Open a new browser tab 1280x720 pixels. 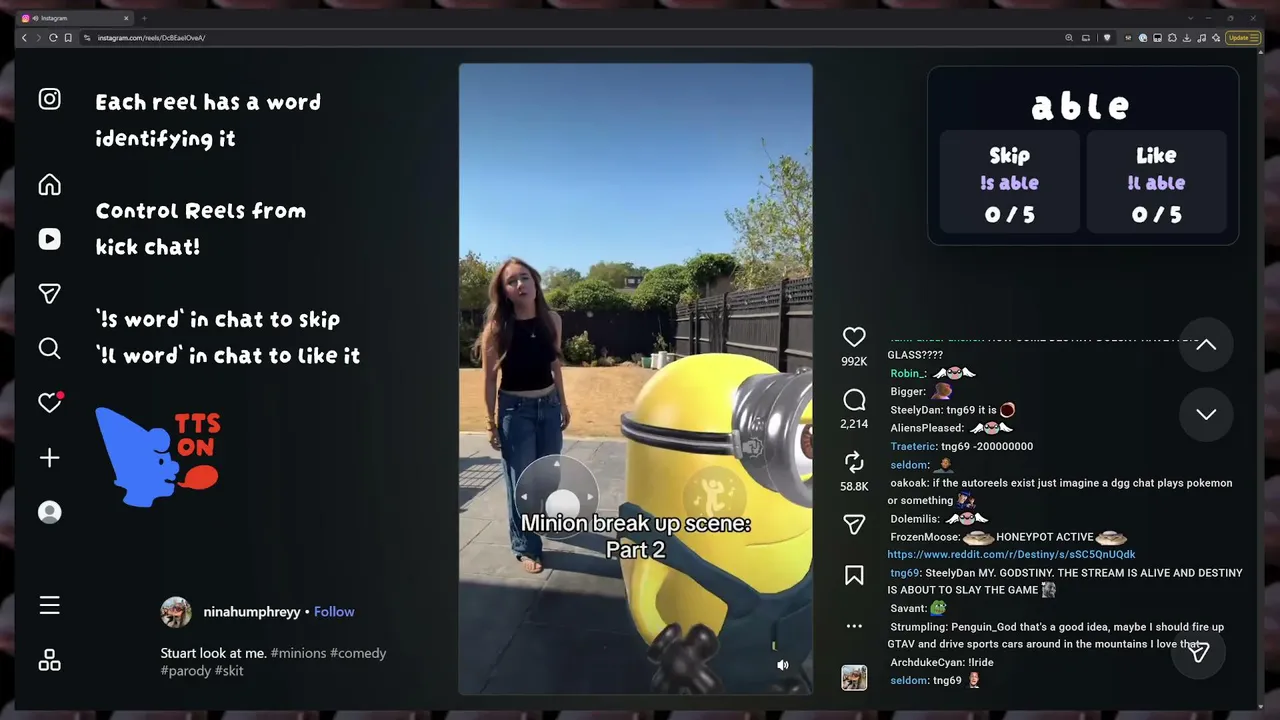144,18
